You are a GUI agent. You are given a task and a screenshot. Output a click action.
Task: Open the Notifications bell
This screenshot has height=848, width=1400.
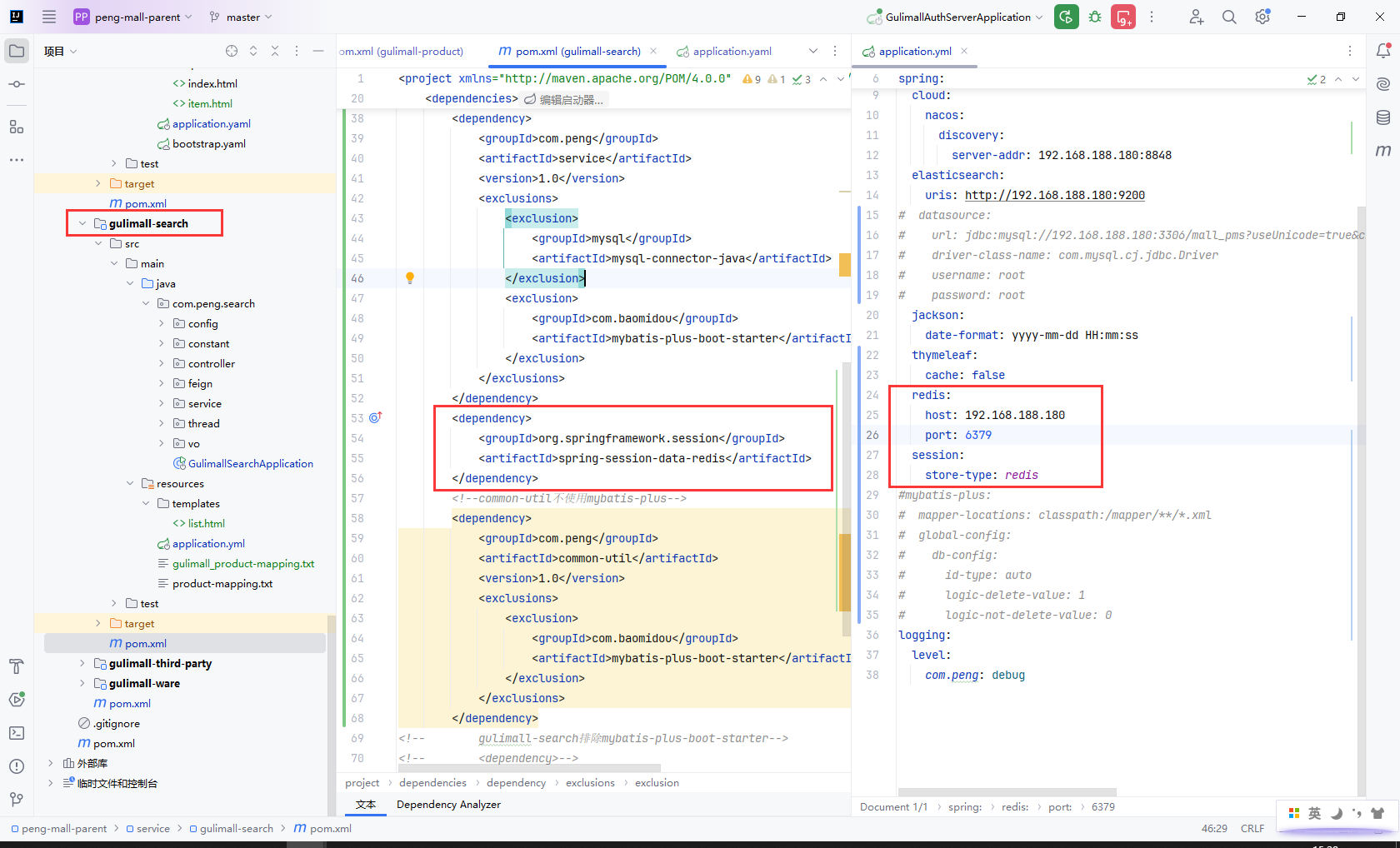[x=1383, y=51]
